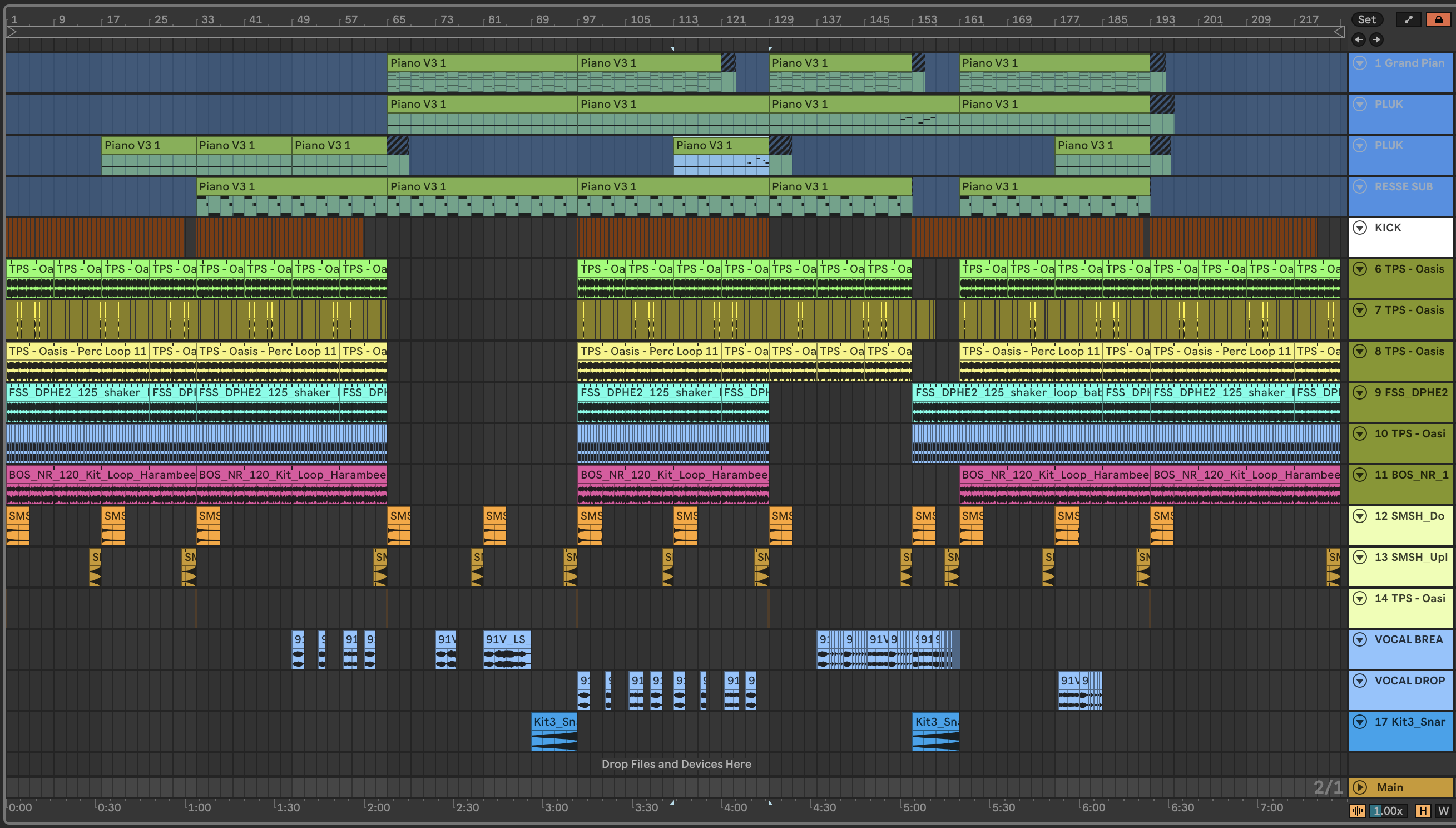Image resolution: width=1456 pixels, height=828 pixels.
Task: Unfold the RESSE SUB track
Action: pyautogui.click(x=1359, y=186)
